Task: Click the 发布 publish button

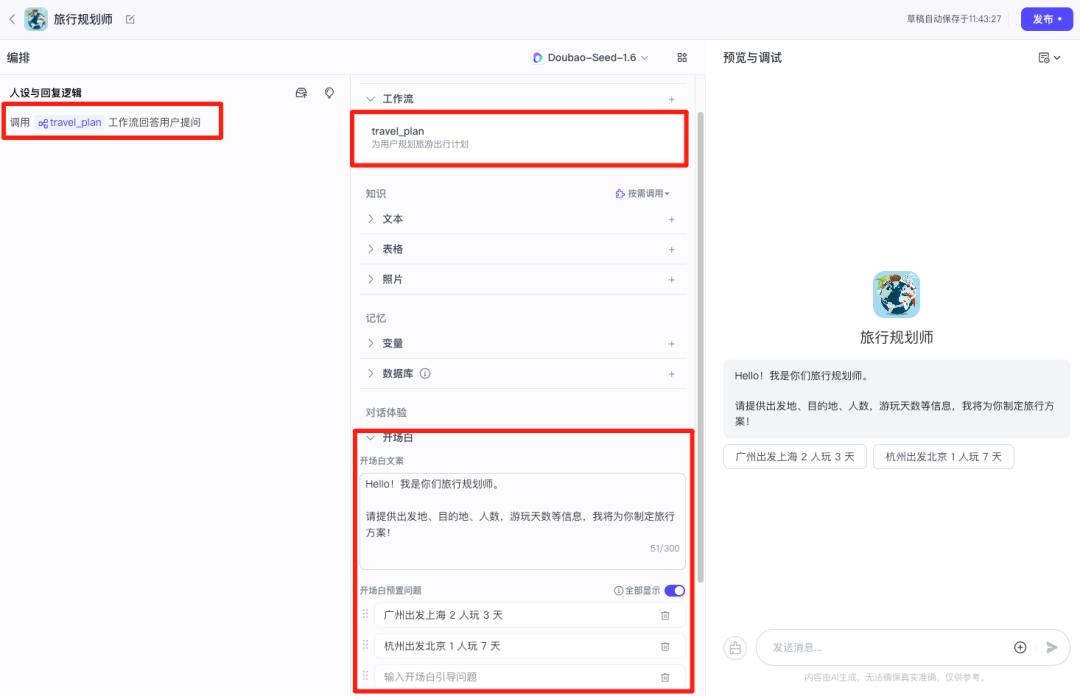Action: tap(1046, 18)
